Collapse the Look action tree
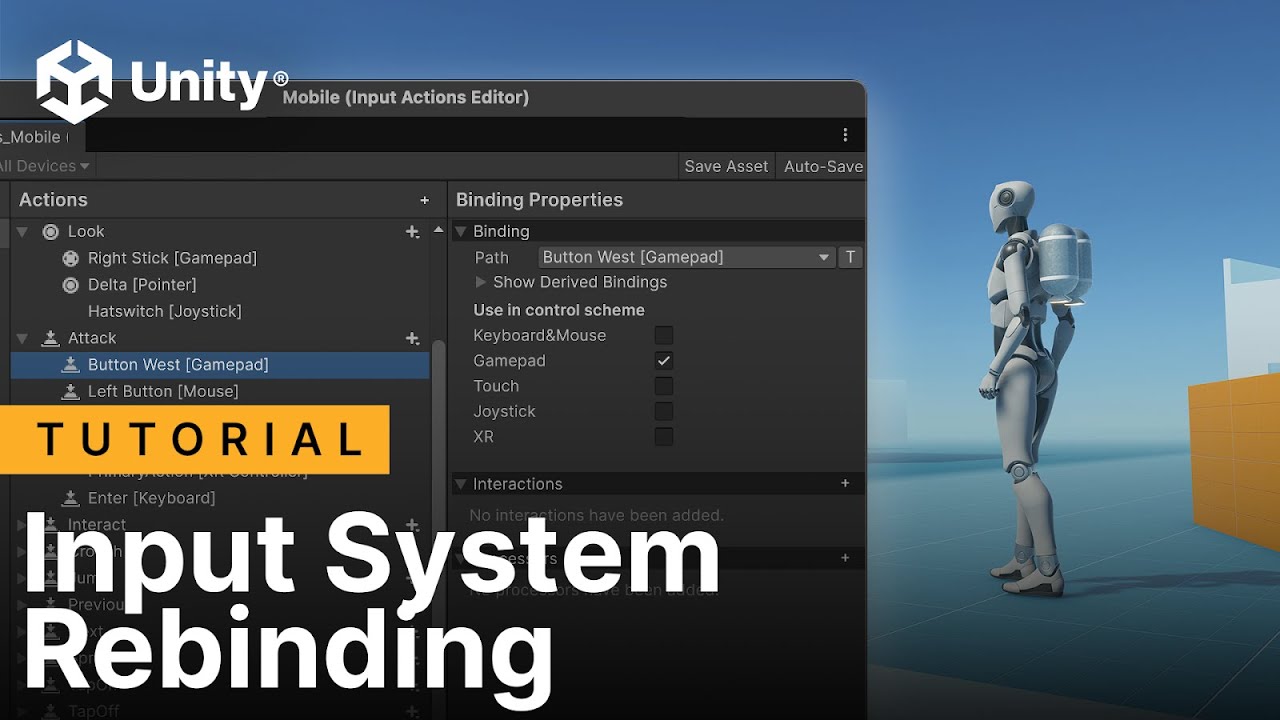 click(22, 231)
